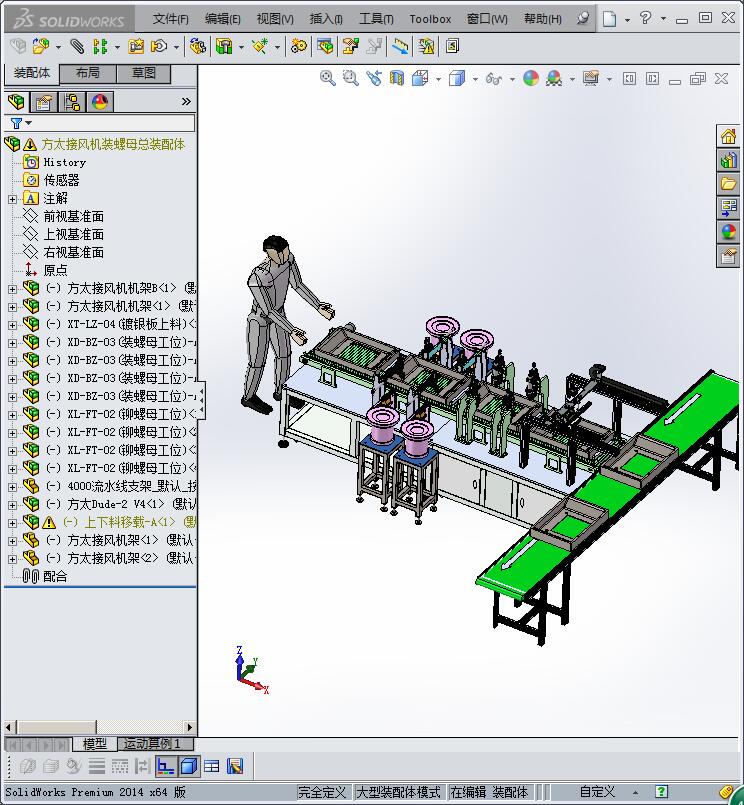Open the Appearances task pane ball icon
Viewport: 744px width, 805px height.
click(x=728, y=232)
